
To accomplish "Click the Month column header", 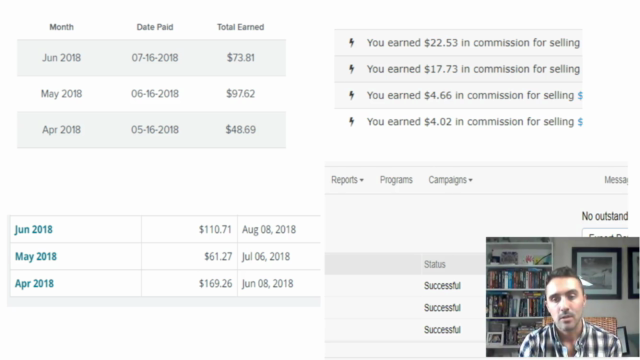I will 62,27.
